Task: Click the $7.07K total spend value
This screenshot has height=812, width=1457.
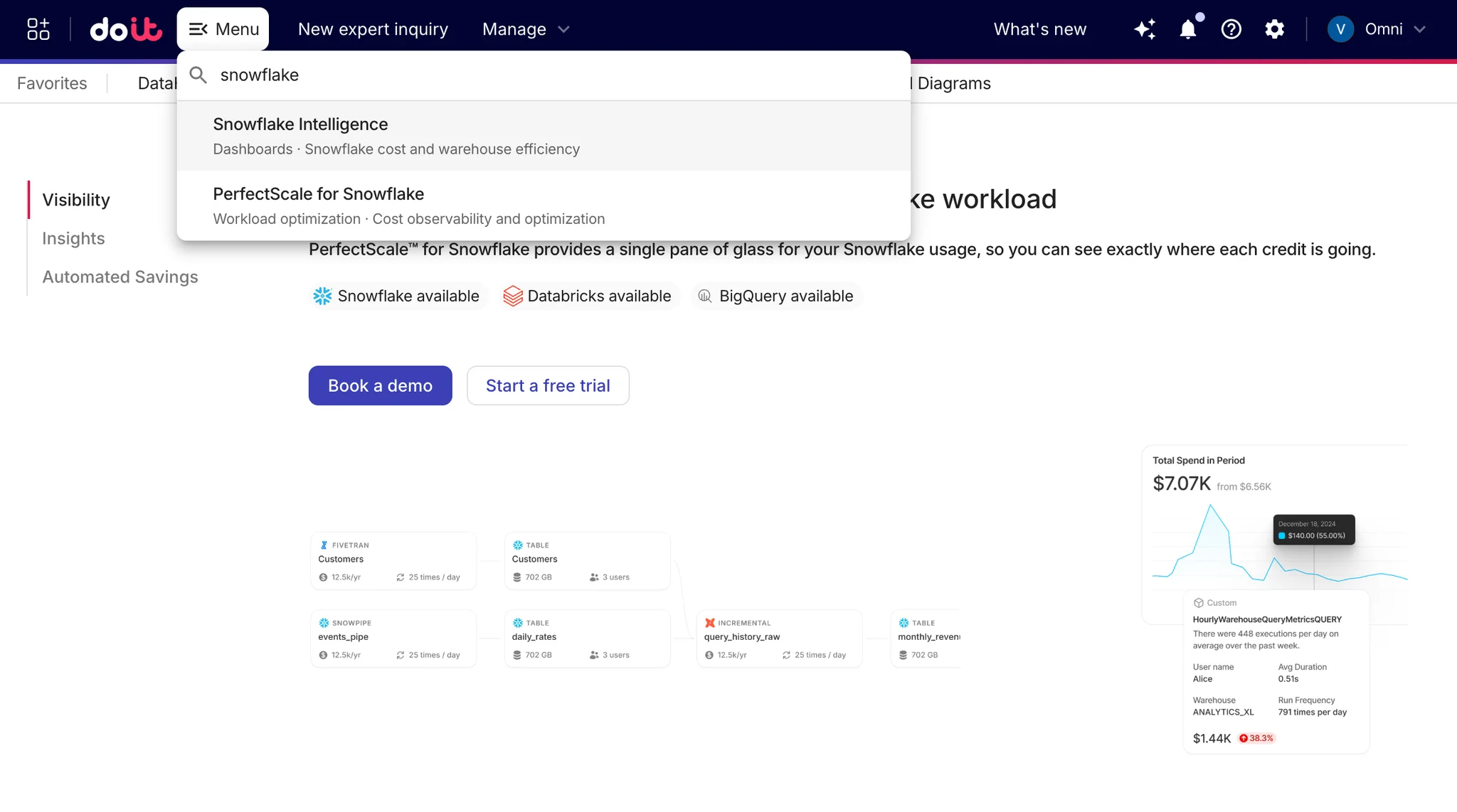Action: (x=1182, y=484)
